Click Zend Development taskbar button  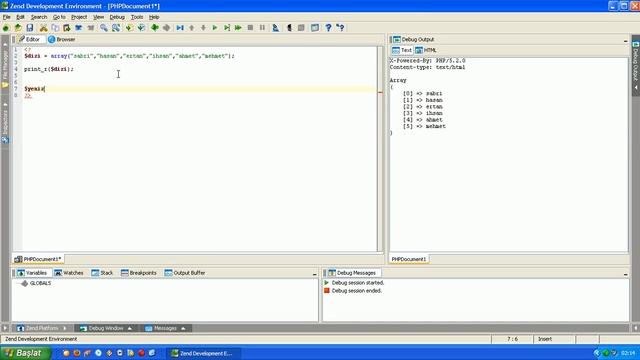click(203, 353)
